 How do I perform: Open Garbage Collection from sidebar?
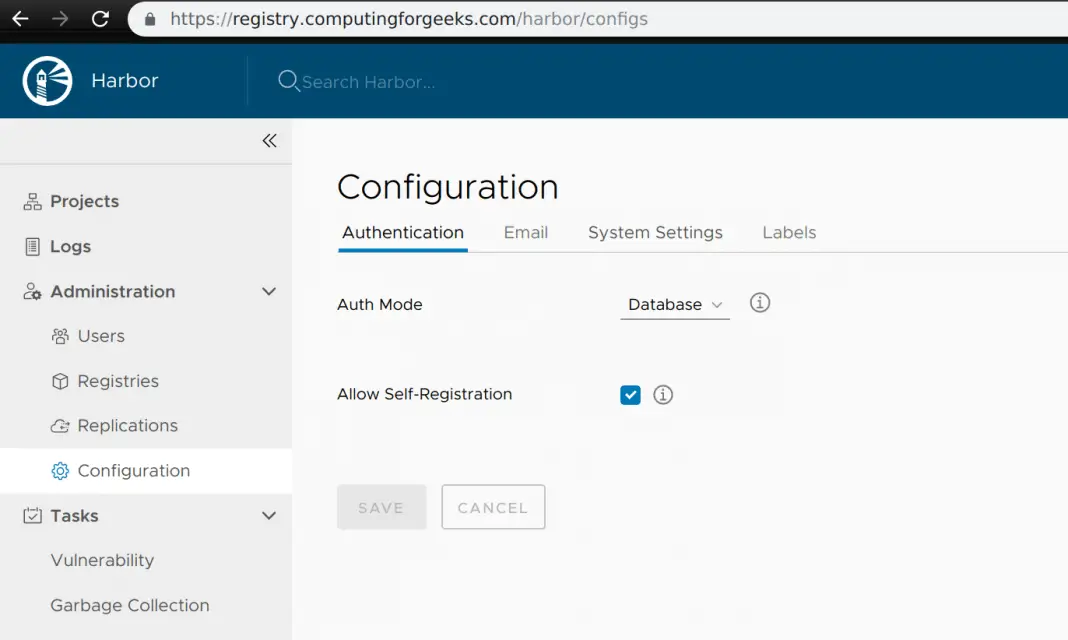click(130, 605)
